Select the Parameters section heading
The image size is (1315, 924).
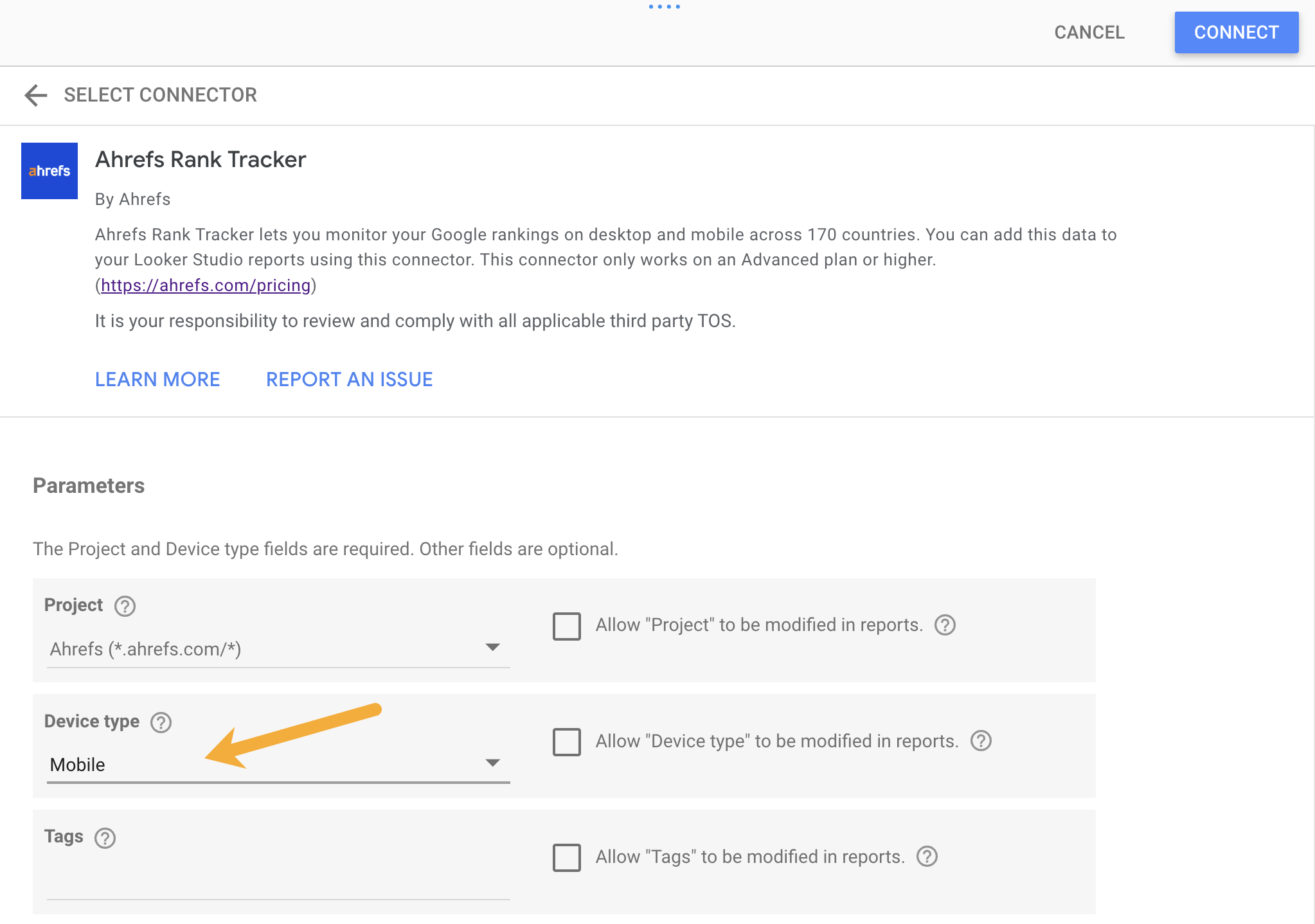click(x=89, y=486)
